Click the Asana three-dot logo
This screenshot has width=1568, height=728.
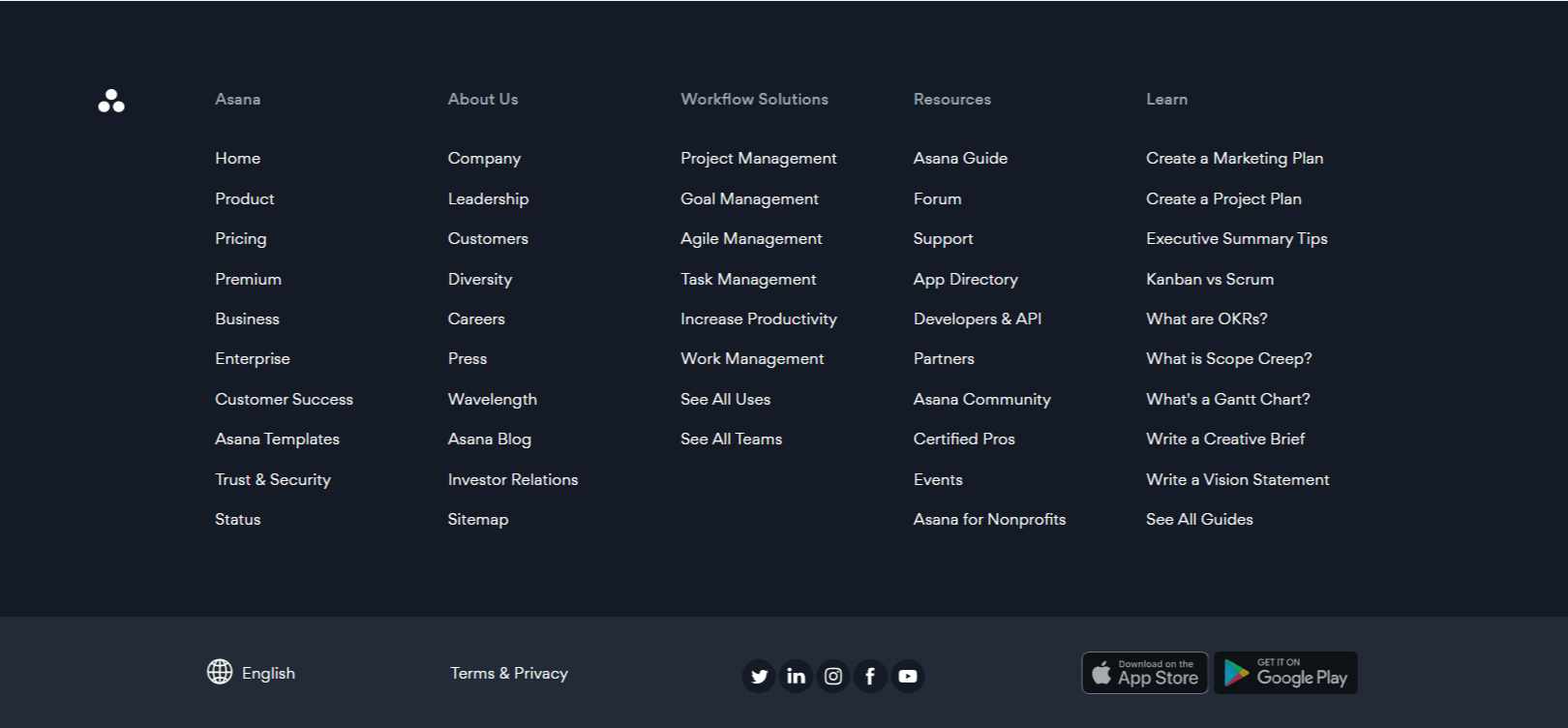pyautogui.click(x=111, y=101)
